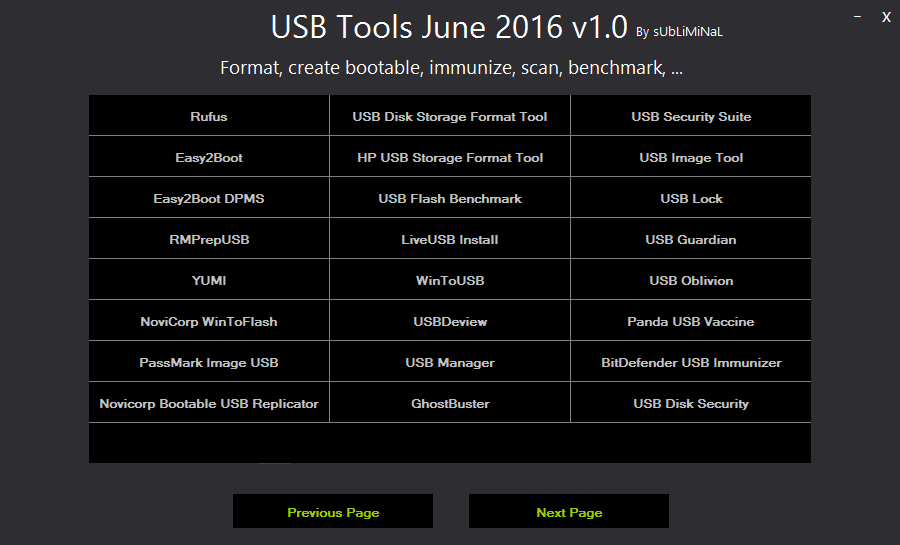
Task: Select the RMPrepUSB entry
Action: pos(209,239)
